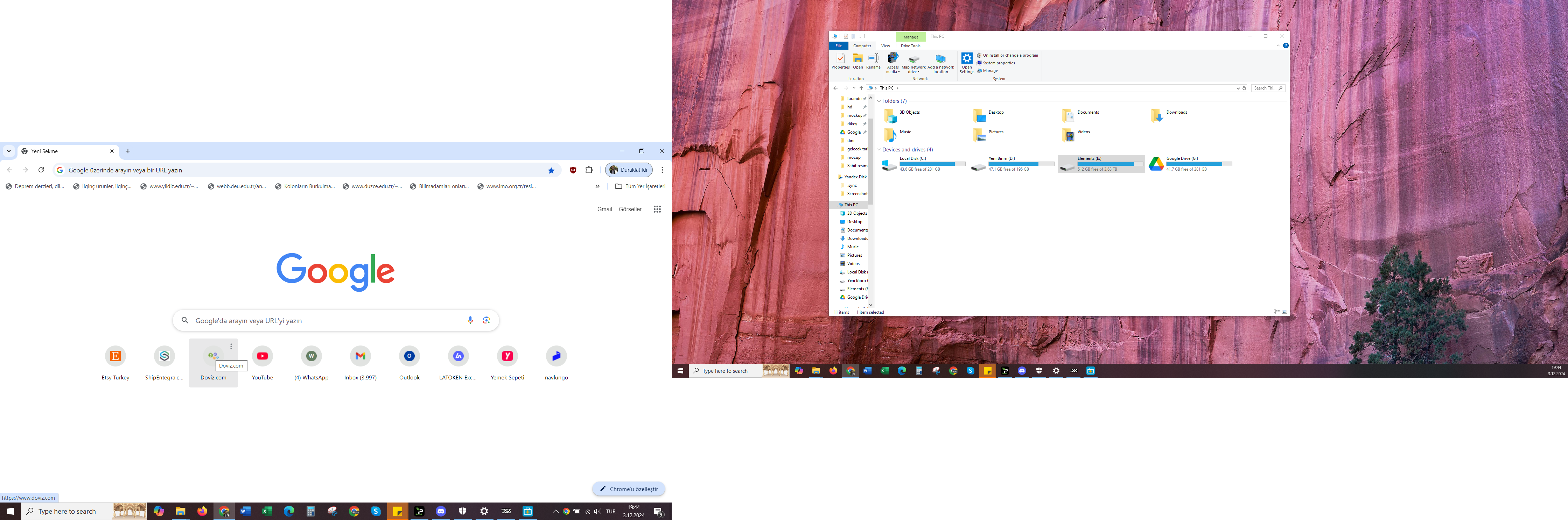
Task: Click Discord icon in left taskbar
Action: pos(441,512)
